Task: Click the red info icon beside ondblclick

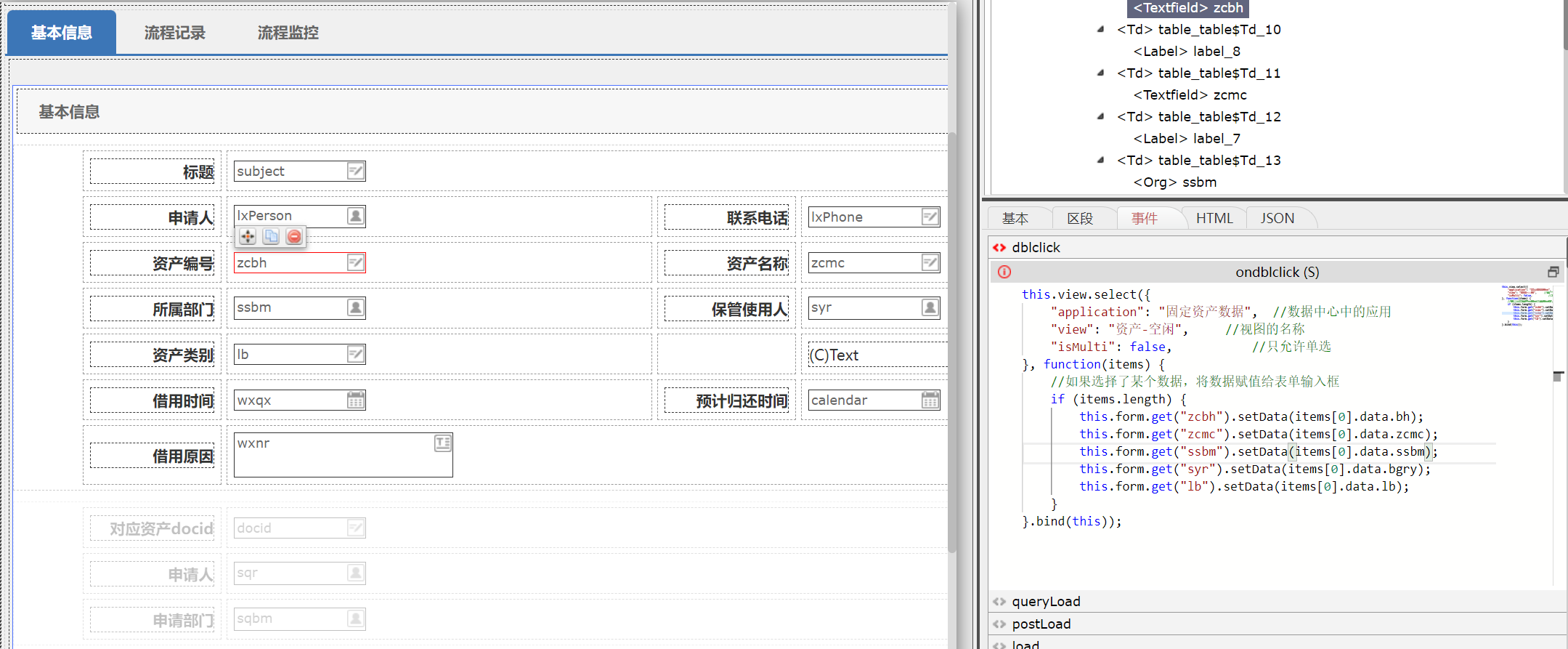Action: pos(1004,272)
